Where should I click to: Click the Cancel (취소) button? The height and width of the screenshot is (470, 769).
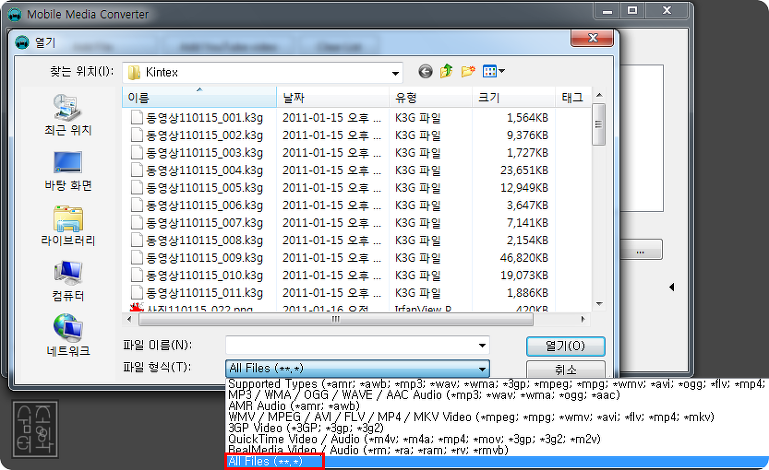click(565, 369)
